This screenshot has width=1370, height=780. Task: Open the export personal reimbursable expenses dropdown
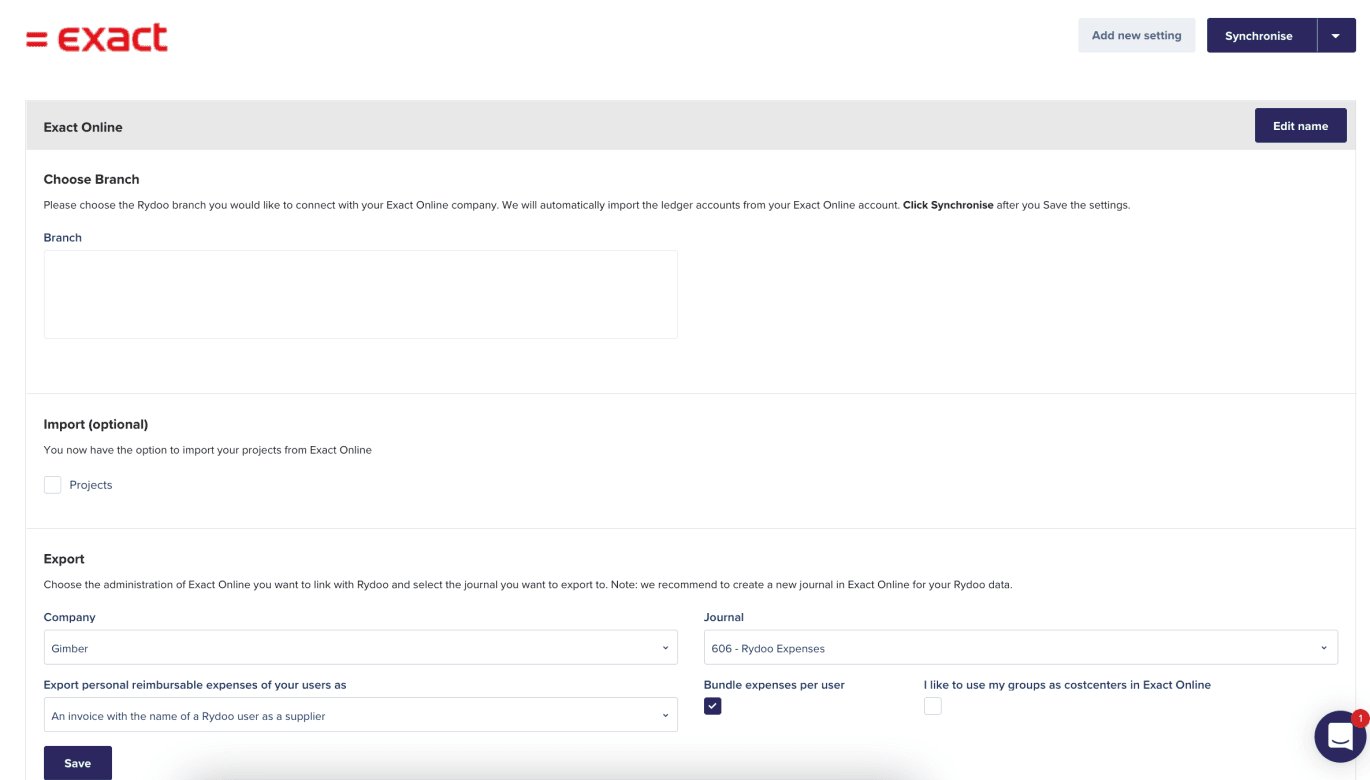point(360,716)
